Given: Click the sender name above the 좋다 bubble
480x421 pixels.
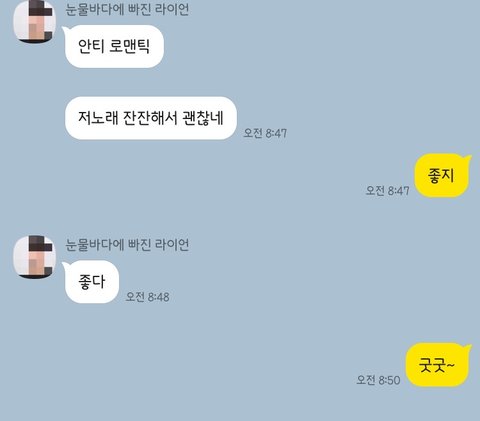Looking at the screenshot, I should [127, 245].
